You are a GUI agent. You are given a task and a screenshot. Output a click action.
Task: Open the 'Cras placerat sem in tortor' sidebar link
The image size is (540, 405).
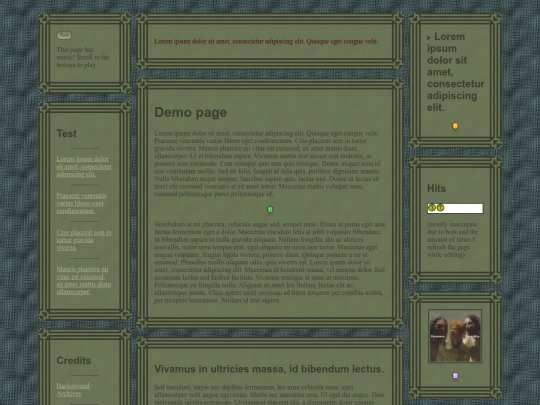84,240
